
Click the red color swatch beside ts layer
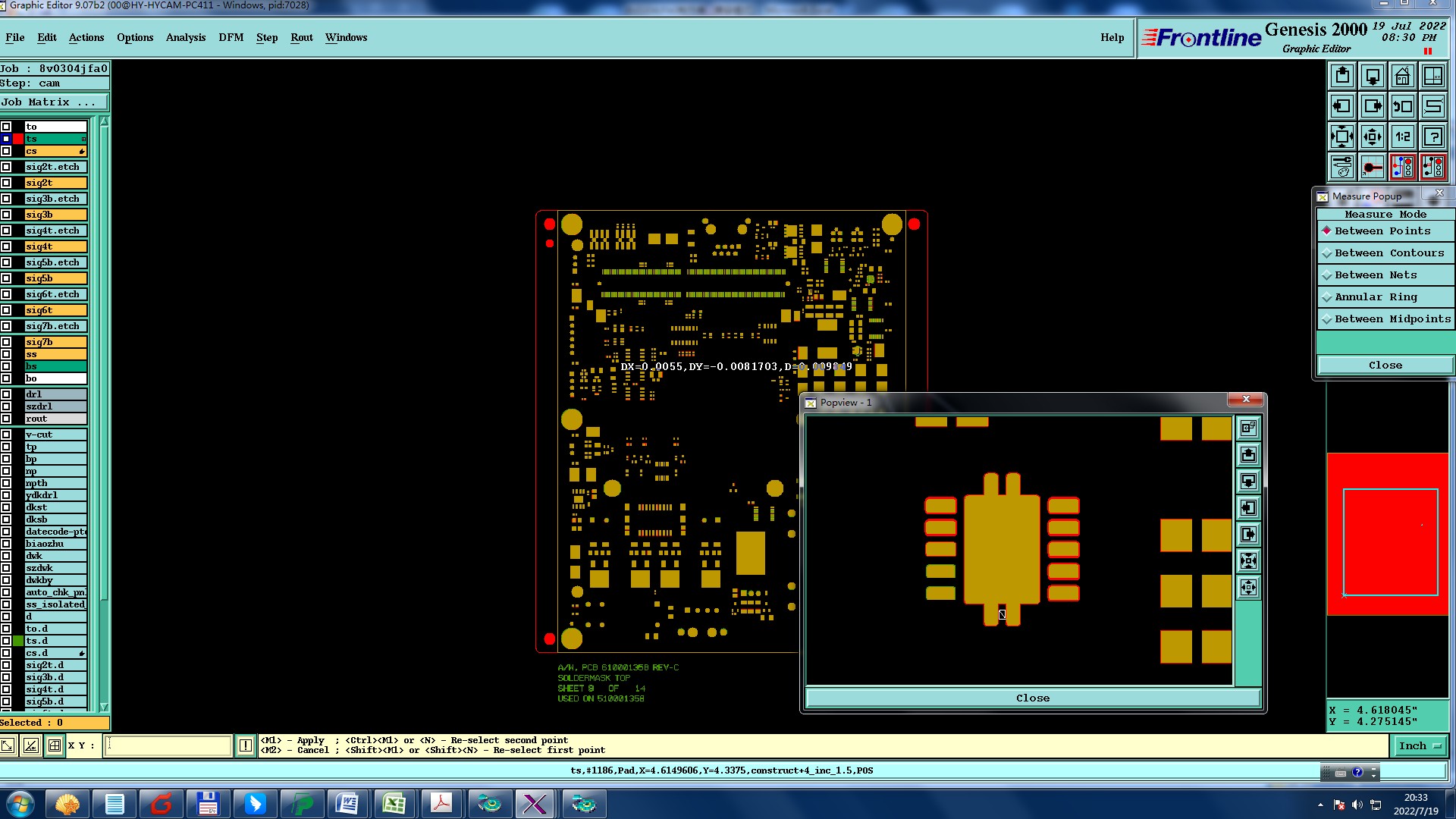[x=18, y=139]
